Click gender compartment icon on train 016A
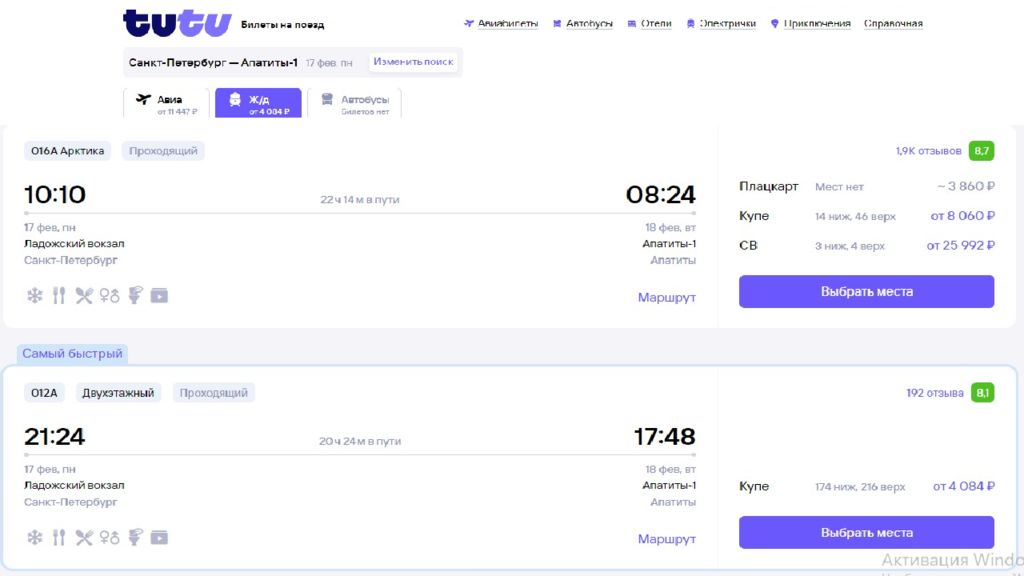This screenshot has height=576, width=1024. click(109, 295)
